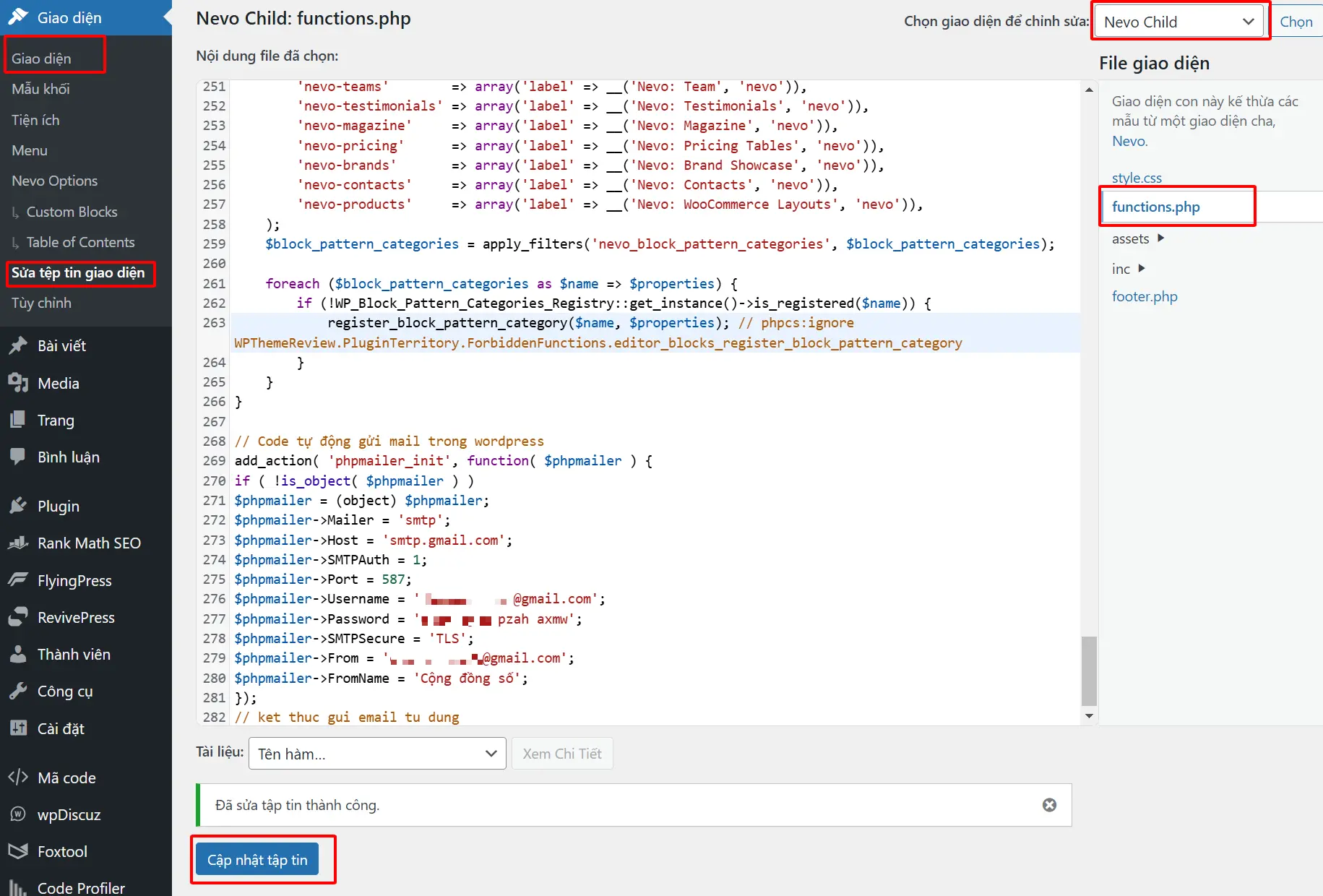Open the Nevo Child theme dropdown
1323x896 pixels.
click(1178, 22)
